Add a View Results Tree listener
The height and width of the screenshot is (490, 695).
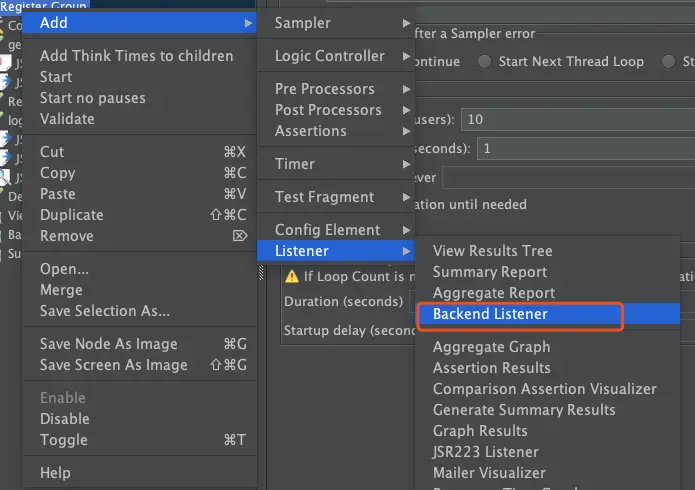point(492,251)
